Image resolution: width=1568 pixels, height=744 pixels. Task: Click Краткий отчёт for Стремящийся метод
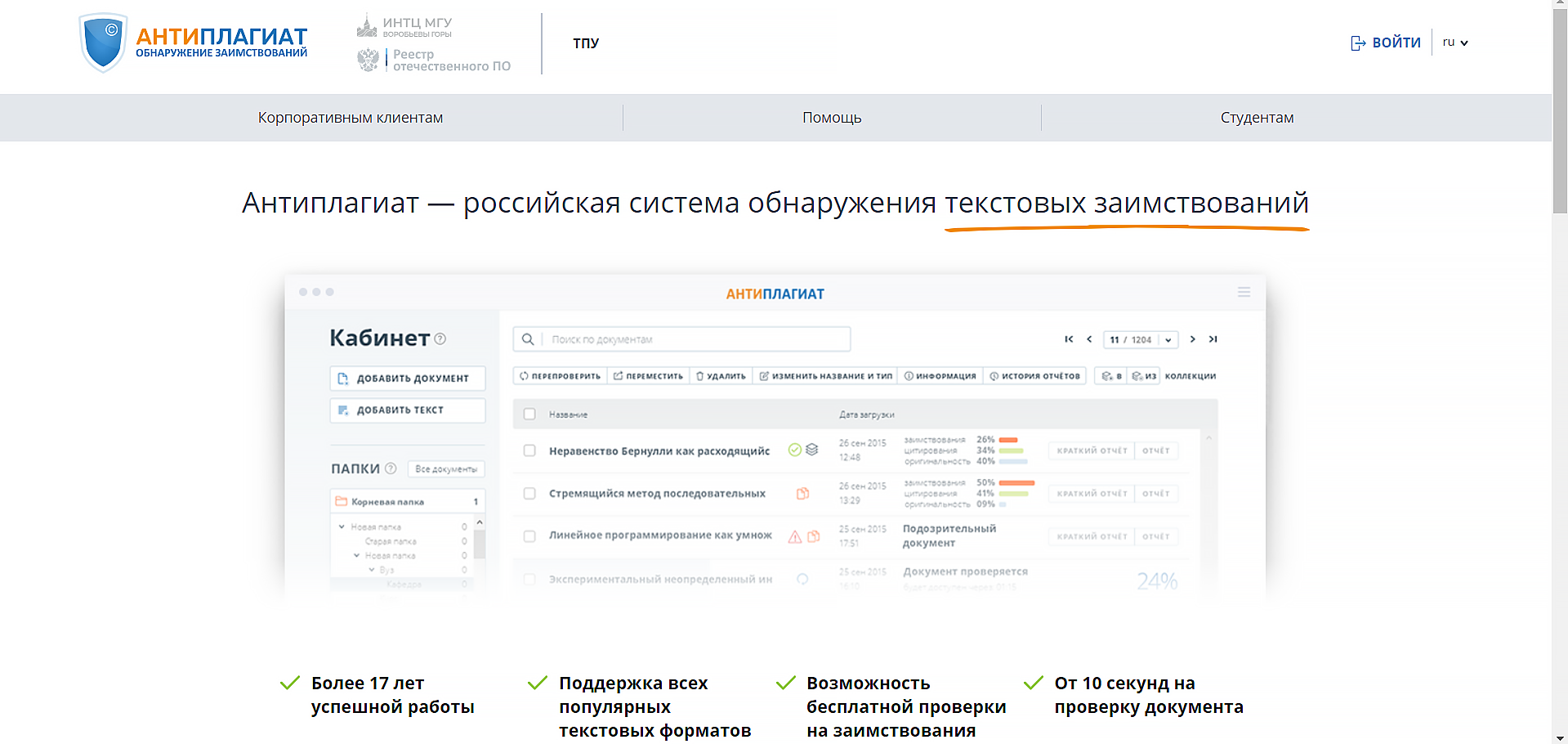point(1092,494)
